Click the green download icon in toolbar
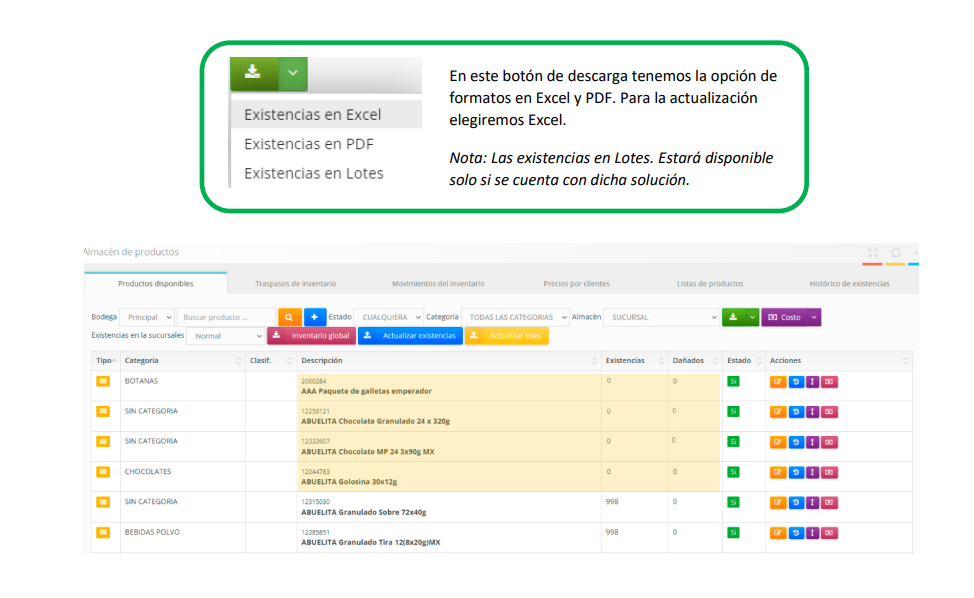 tap(733, 317)
